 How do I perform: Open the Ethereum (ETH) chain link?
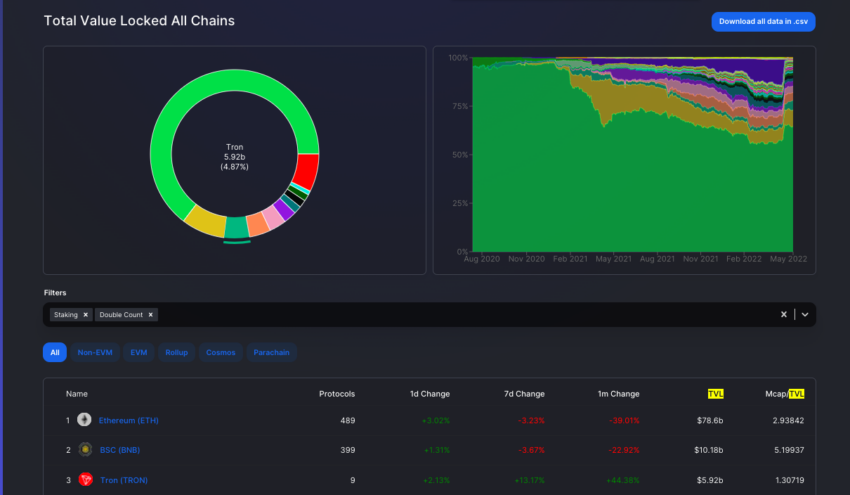pos(128,420)
